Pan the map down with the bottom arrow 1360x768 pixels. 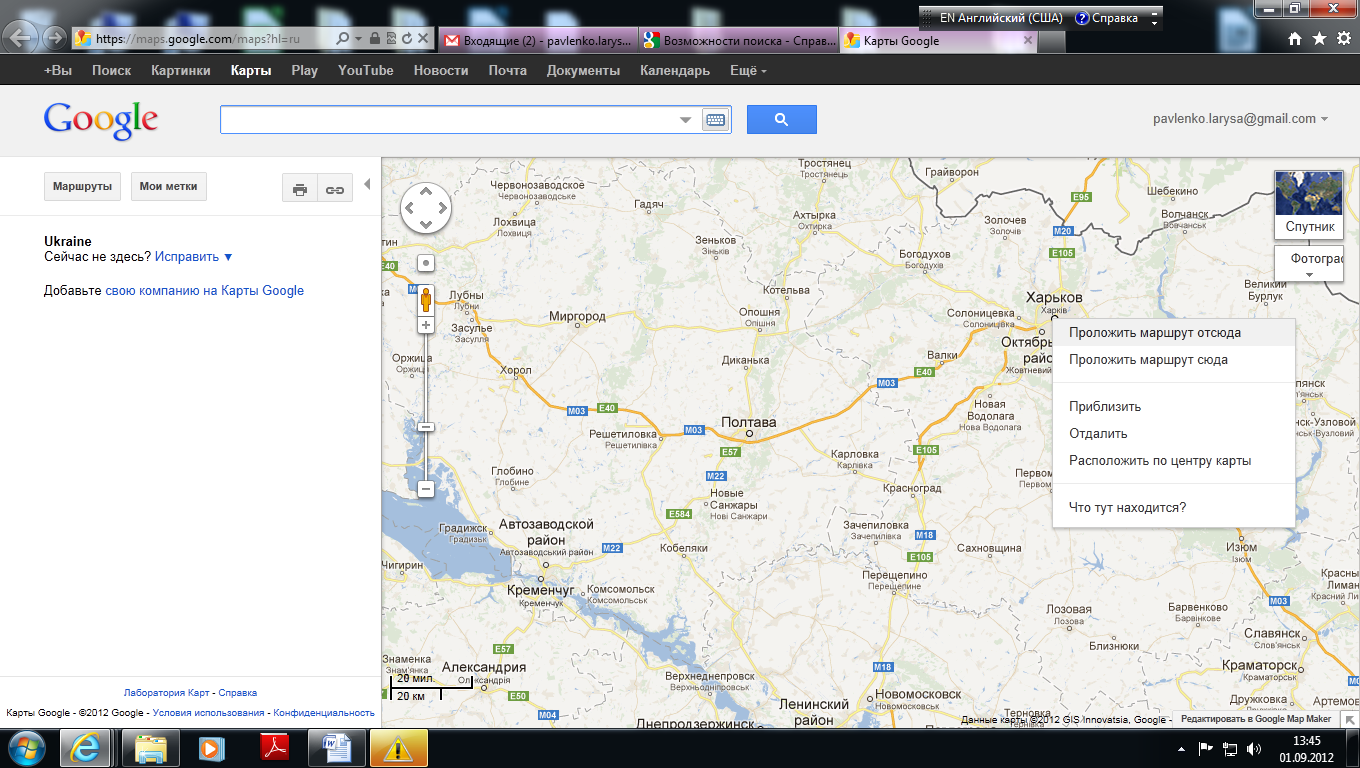[426, 226]
